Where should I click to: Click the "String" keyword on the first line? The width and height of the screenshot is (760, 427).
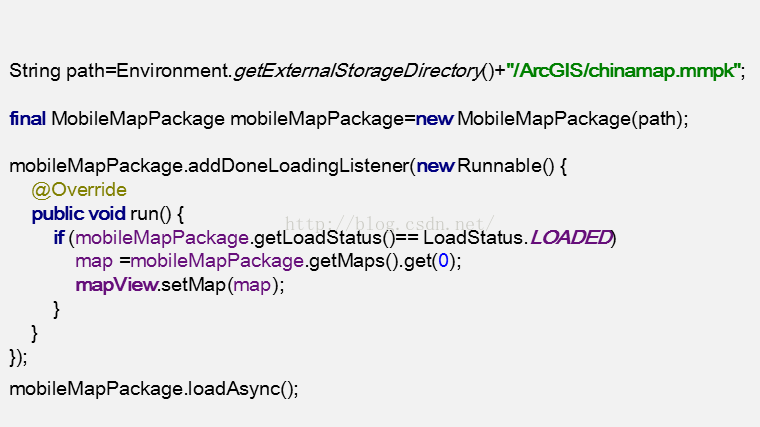tap(34, 72)
